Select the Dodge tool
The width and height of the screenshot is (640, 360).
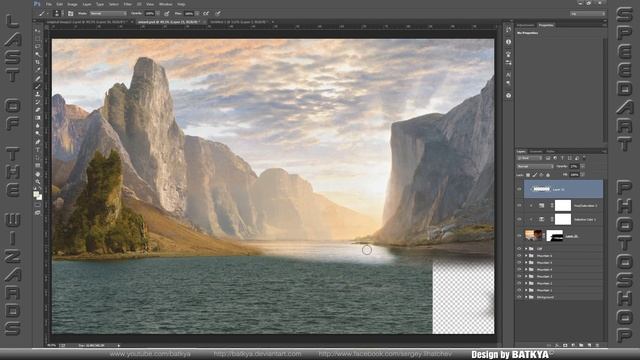point(38,133)
